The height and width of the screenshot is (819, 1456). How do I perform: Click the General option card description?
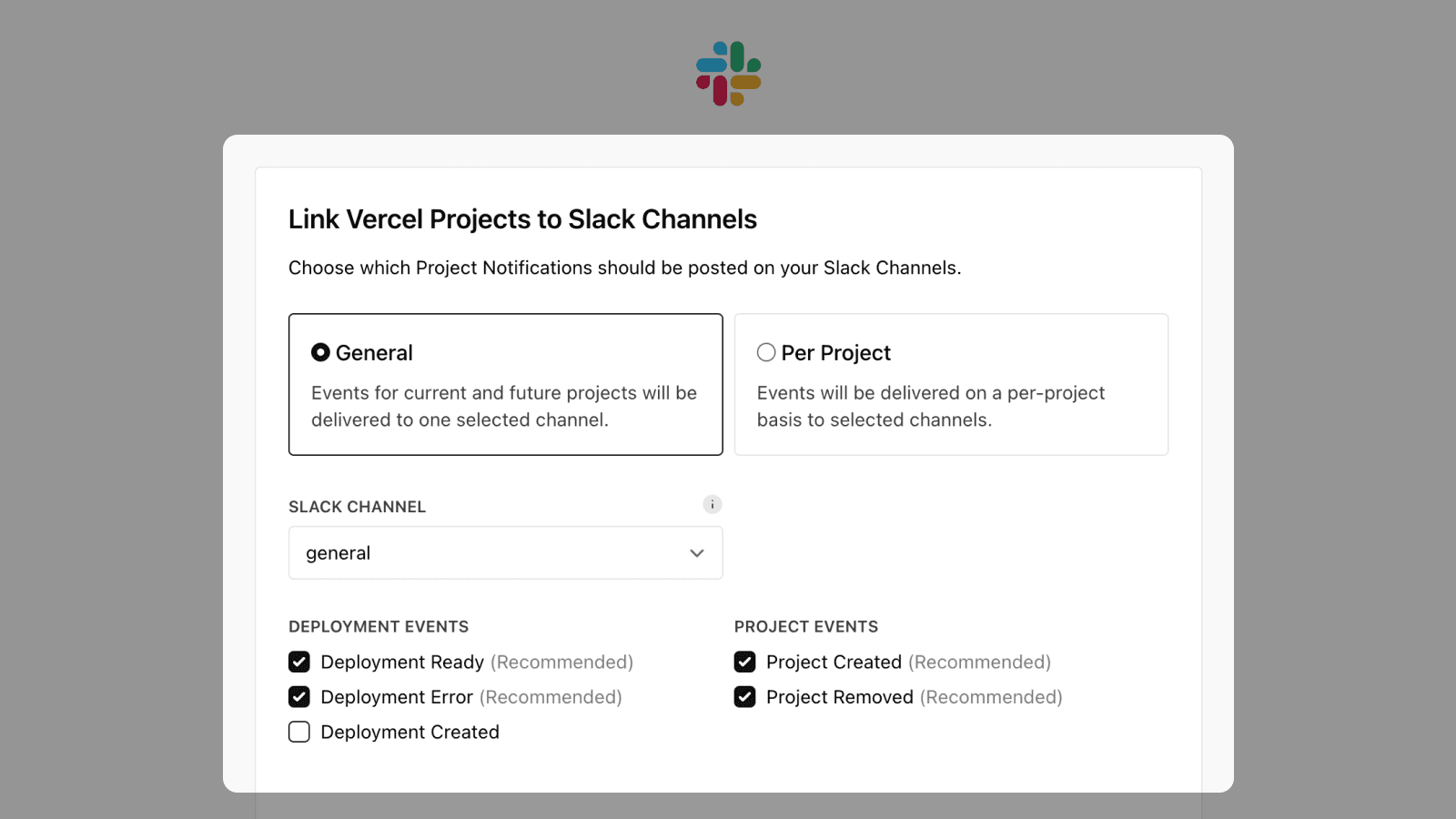[503, 406]
